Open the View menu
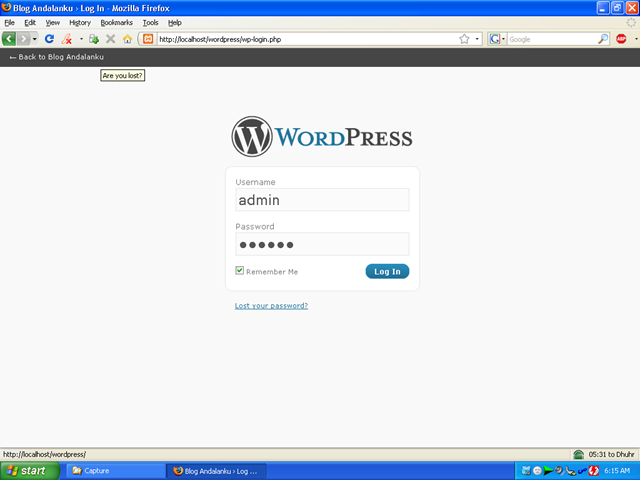Viewport: 640px width, 480px height. point(53,23)
